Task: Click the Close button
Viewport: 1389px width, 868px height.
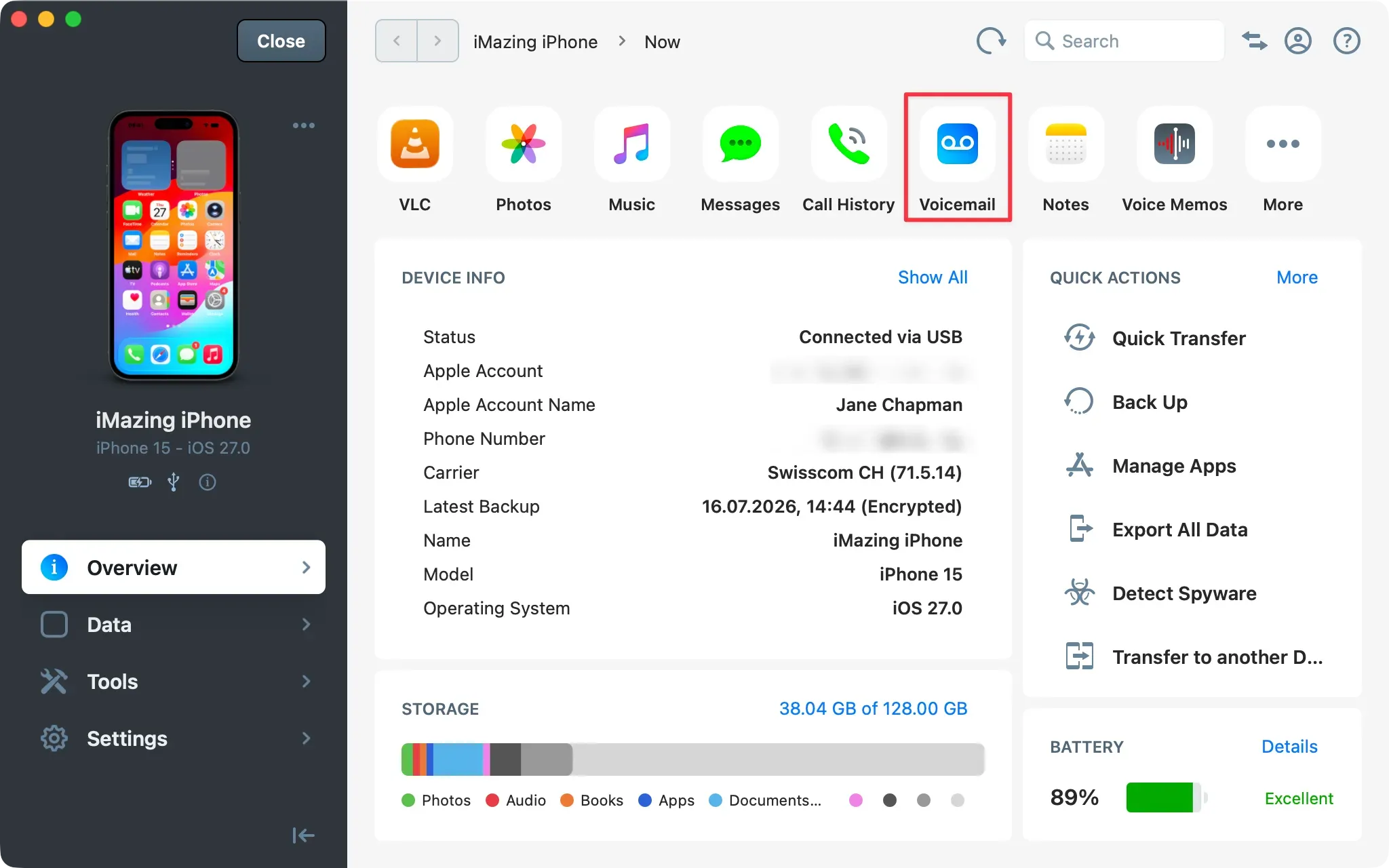Action: [x=281, y=41]
